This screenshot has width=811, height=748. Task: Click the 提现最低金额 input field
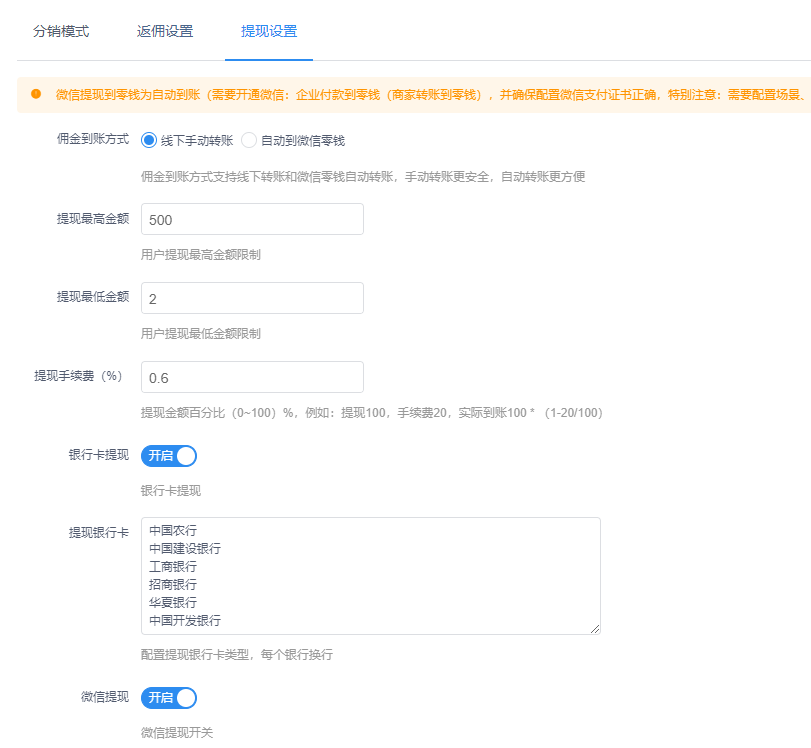tap(252, 298)
